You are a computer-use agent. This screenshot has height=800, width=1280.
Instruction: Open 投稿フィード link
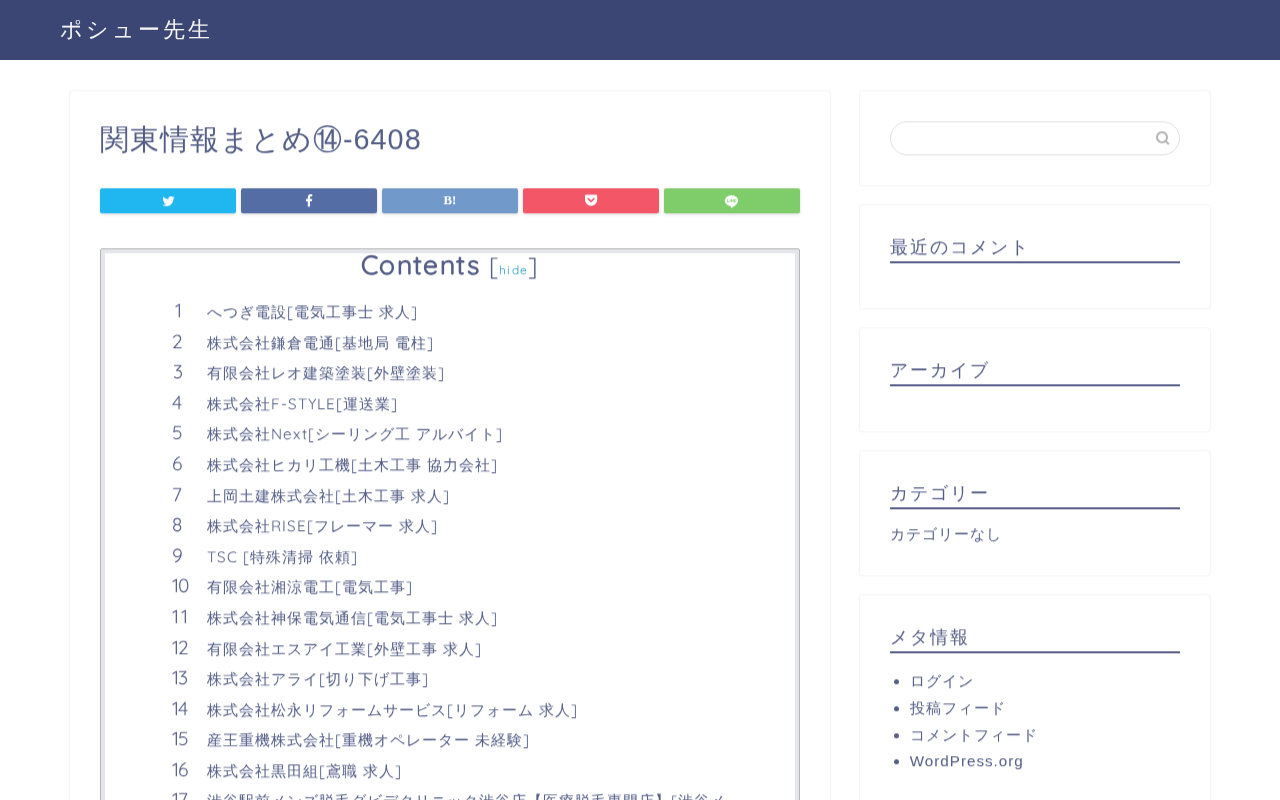pos(957,707)
